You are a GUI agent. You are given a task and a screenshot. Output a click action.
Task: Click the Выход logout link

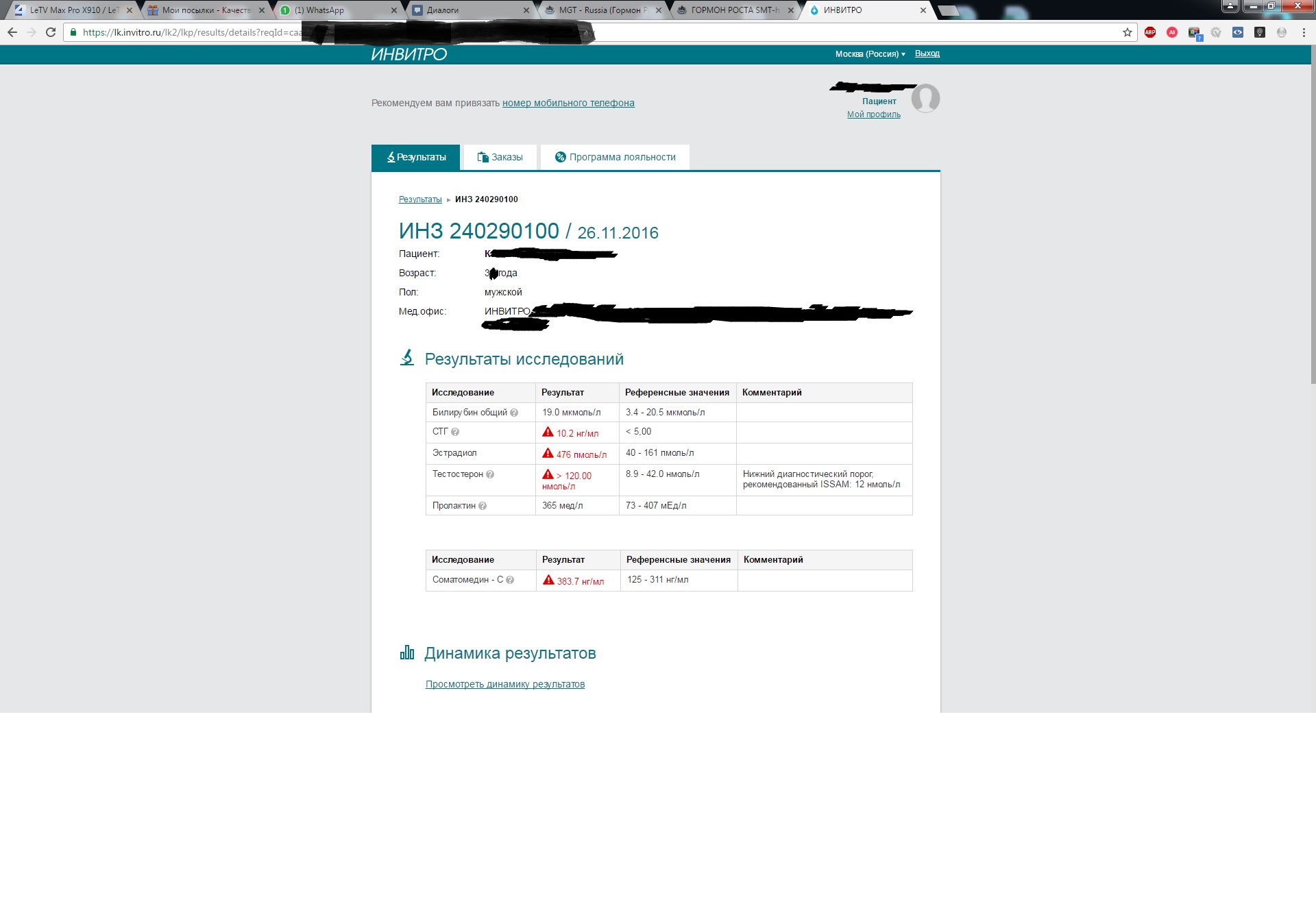coord(927,53)
